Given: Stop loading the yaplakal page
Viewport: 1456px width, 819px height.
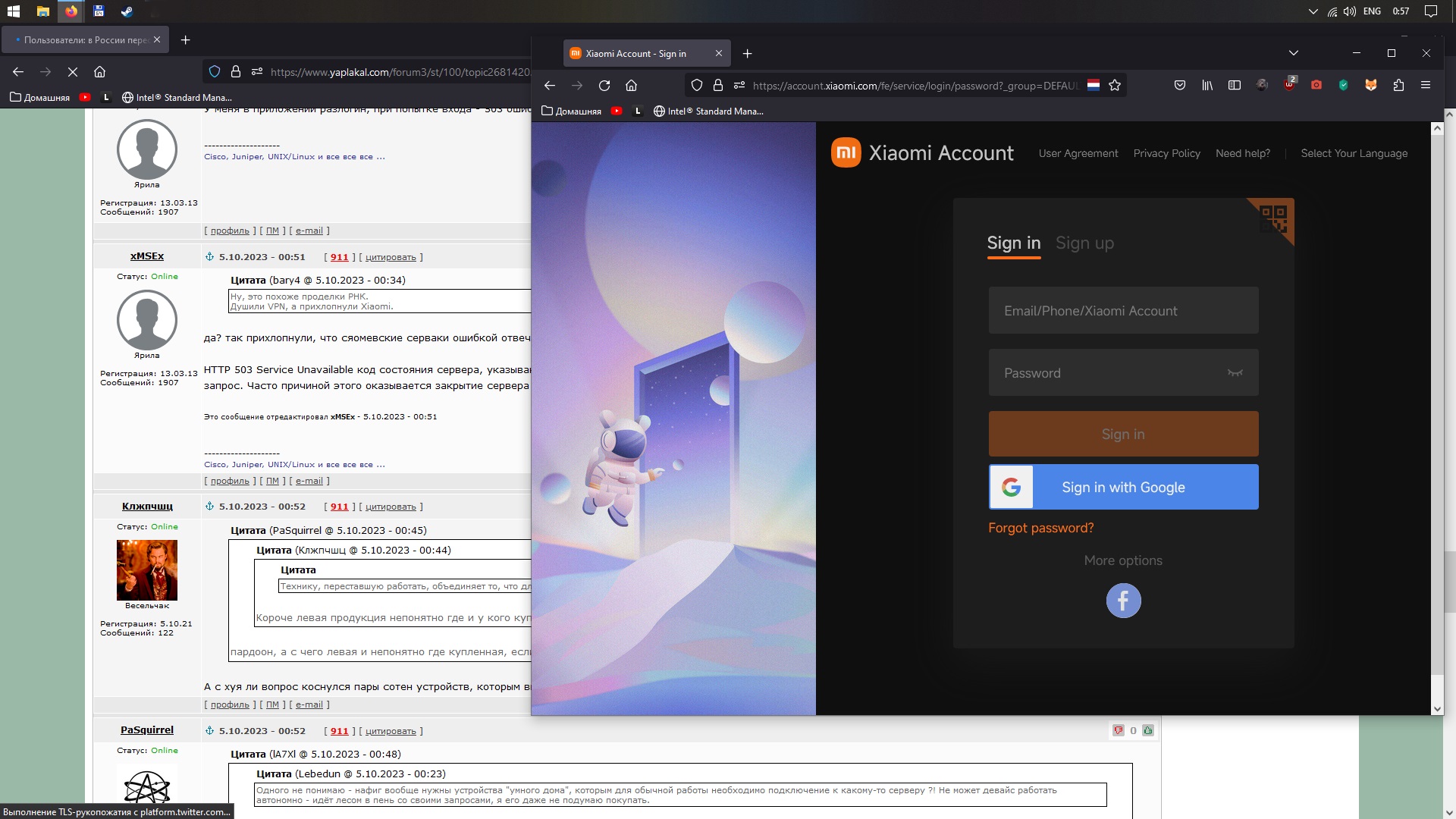Looking at the screenshot, I should coord(73,72).
